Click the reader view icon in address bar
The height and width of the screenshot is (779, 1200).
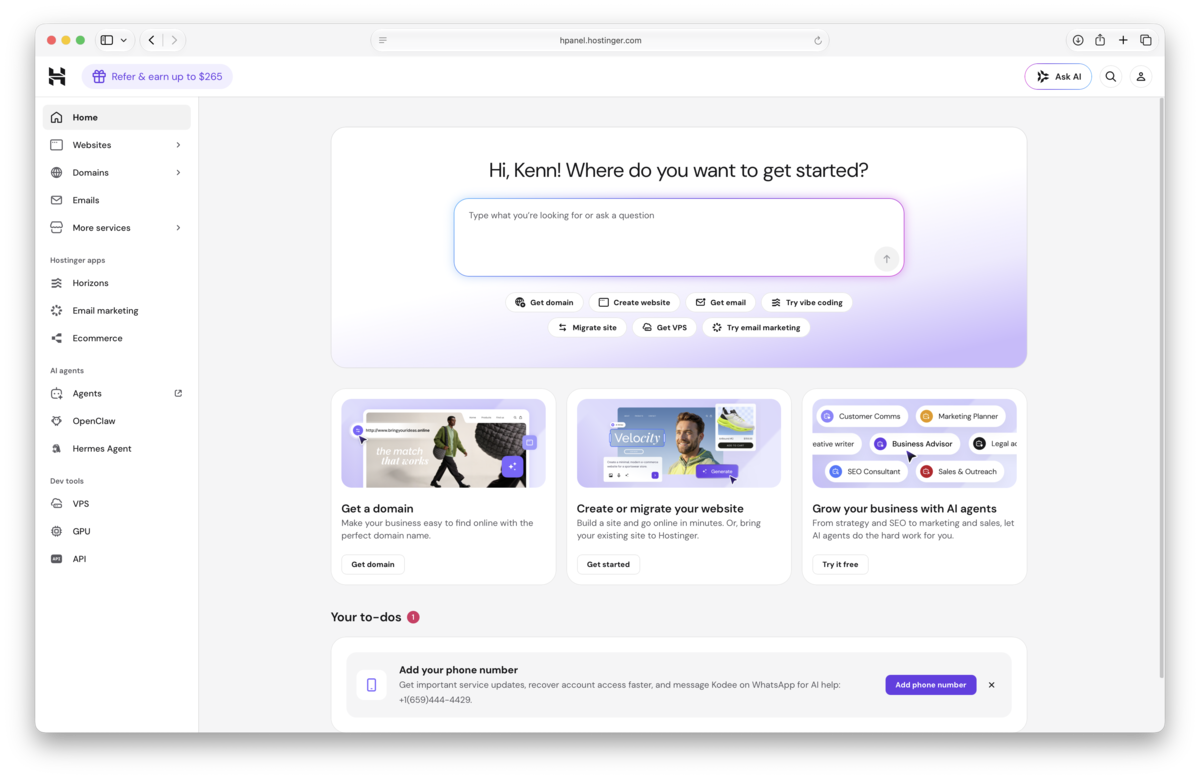(383, 40)
